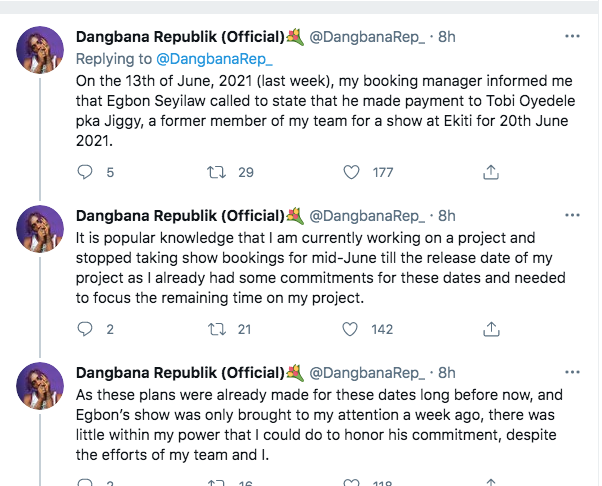Open the second tweet's 8h timestamp

[447, 215]
